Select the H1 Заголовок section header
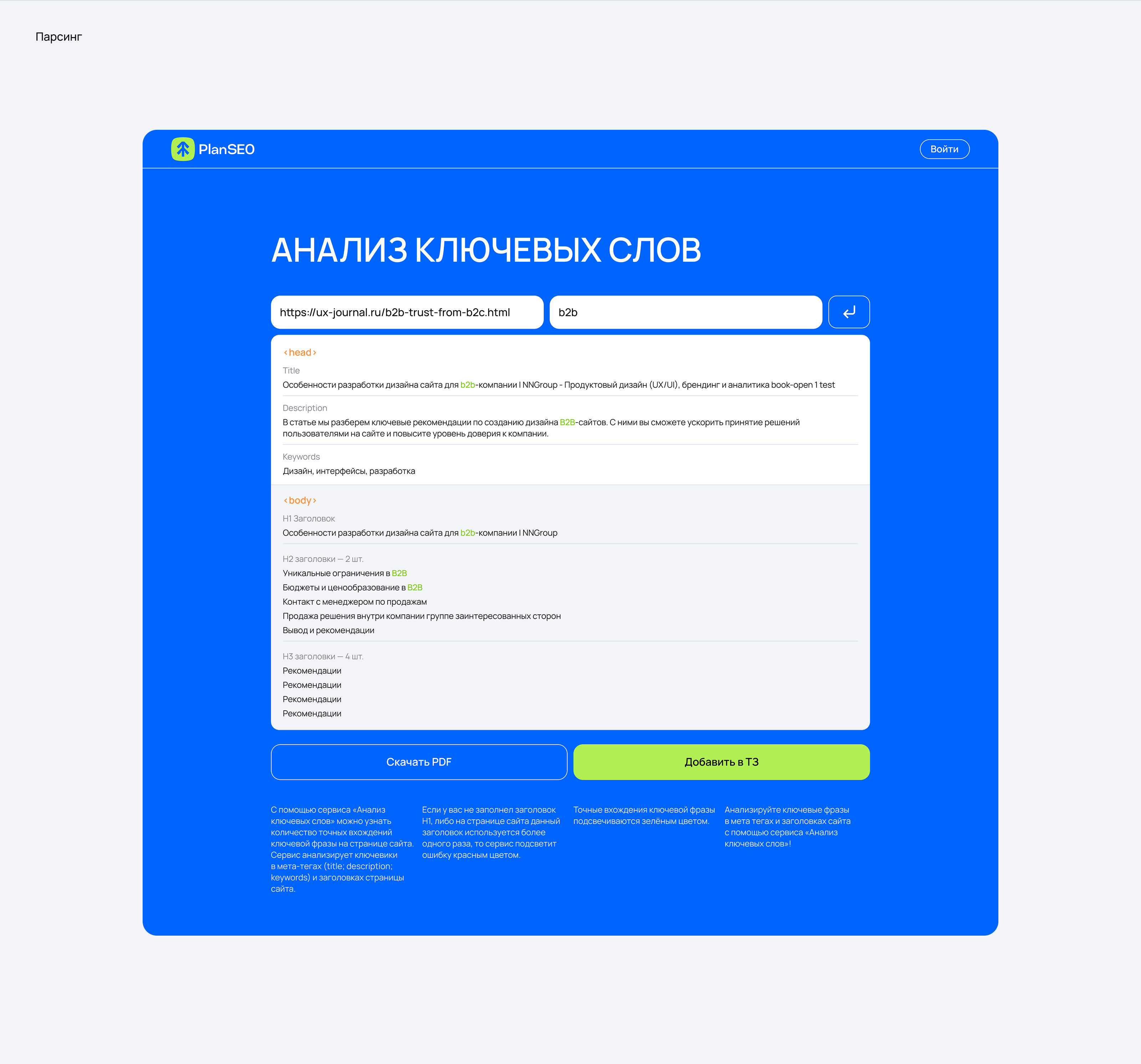1141x1064 pixels. 309,518
